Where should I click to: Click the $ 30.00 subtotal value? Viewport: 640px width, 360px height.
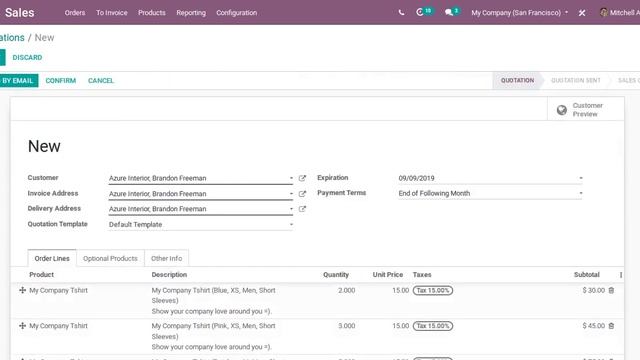pos(593,290)
